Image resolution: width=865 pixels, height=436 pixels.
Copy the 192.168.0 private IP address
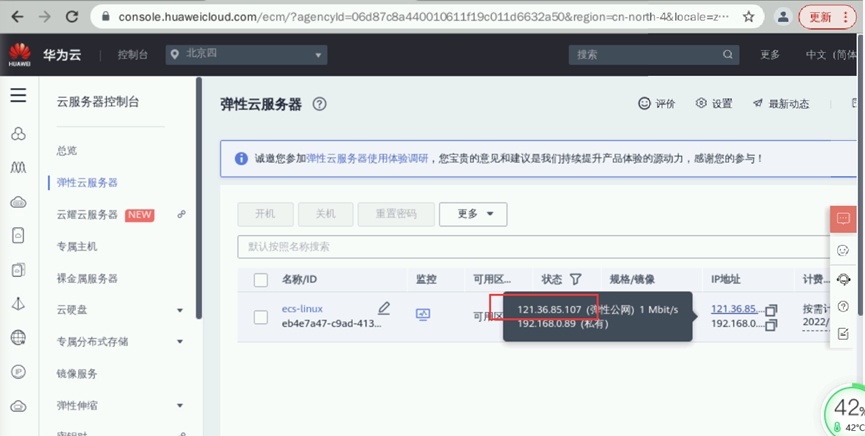pyautogui.click(x=771, y=325)
